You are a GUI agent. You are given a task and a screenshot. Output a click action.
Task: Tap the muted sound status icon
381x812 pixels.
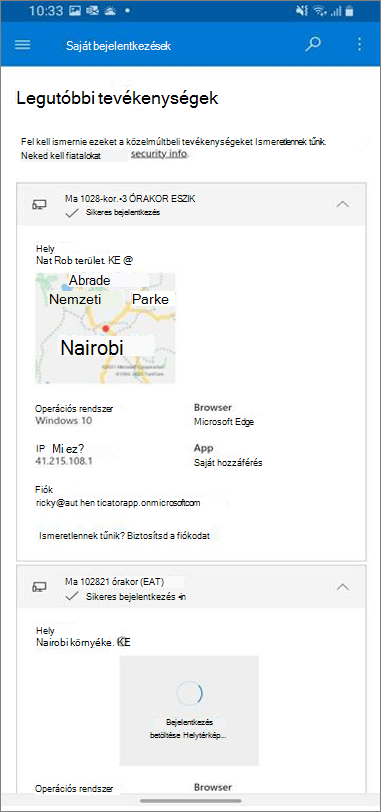[305, 11]
